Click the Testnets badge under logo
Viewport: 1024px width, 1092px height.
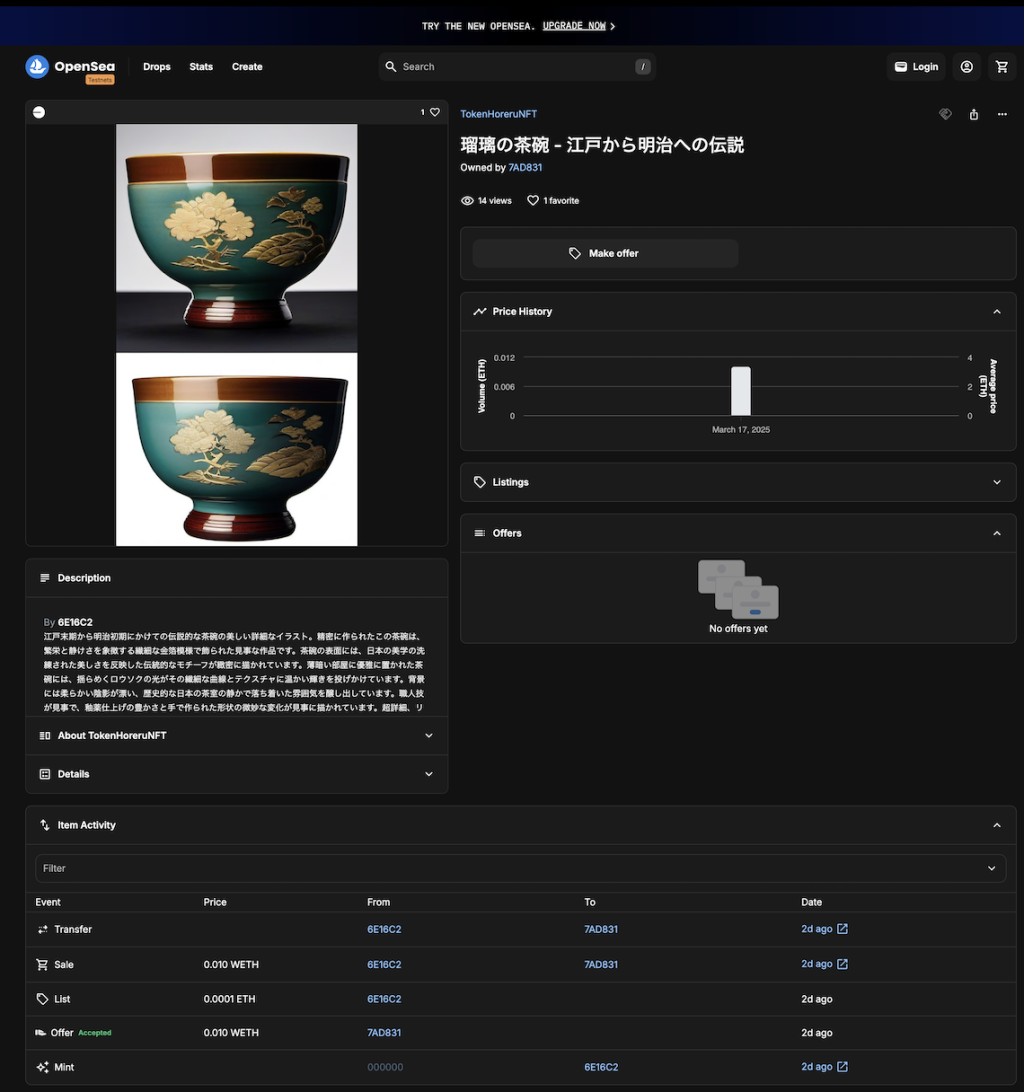(100, 80)
